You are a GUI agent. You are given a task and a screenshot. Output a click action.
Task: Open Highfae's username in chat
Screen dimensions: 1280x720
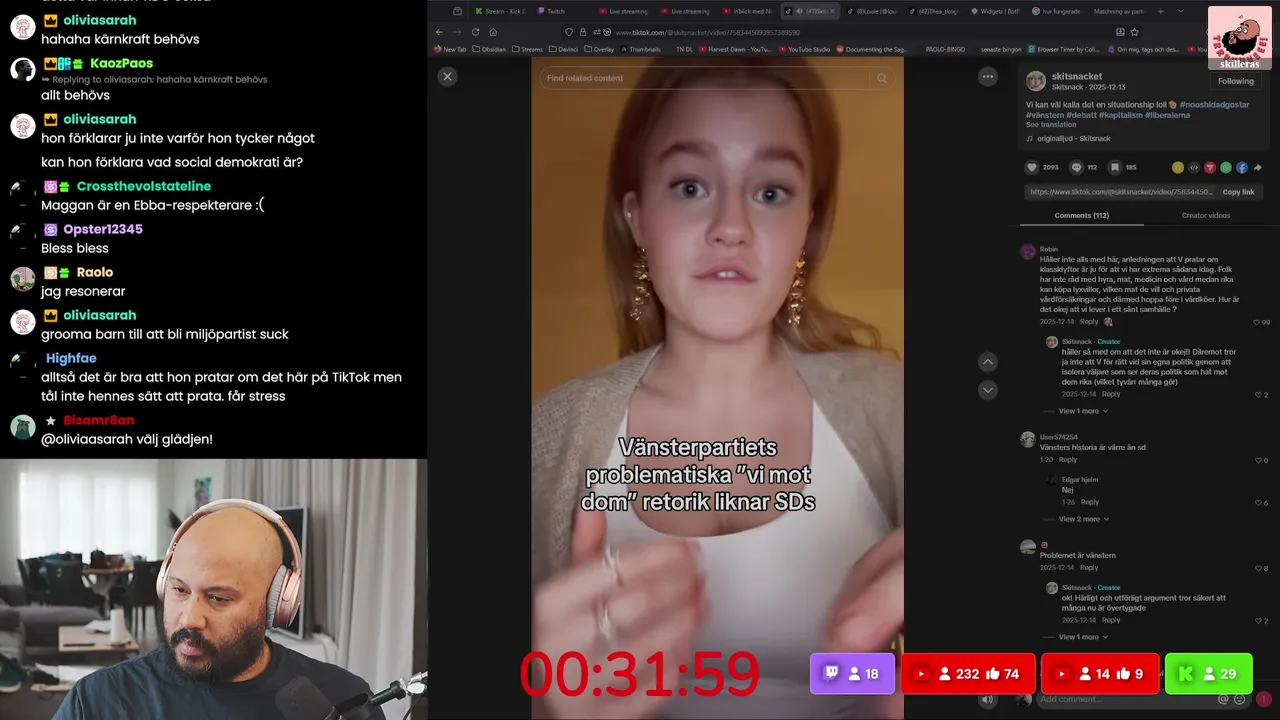71,358
